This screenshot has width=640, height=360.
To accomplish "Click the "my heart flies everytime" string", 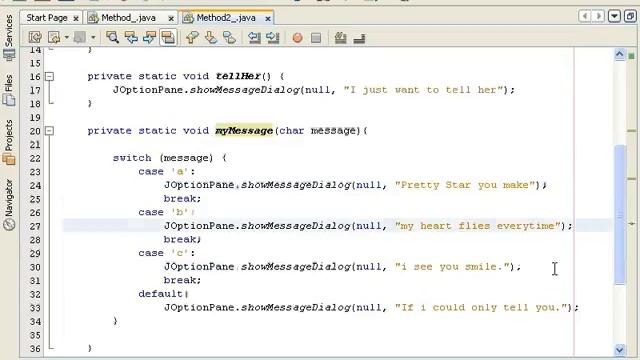I will pyautogui.click(x=477, y=226).
